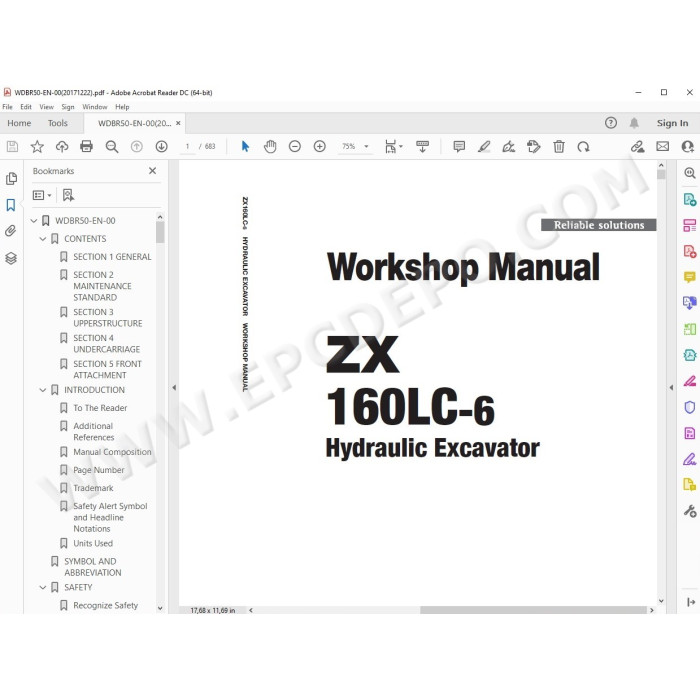
Task: Open the fit page options icon
Action: [393, 146]
